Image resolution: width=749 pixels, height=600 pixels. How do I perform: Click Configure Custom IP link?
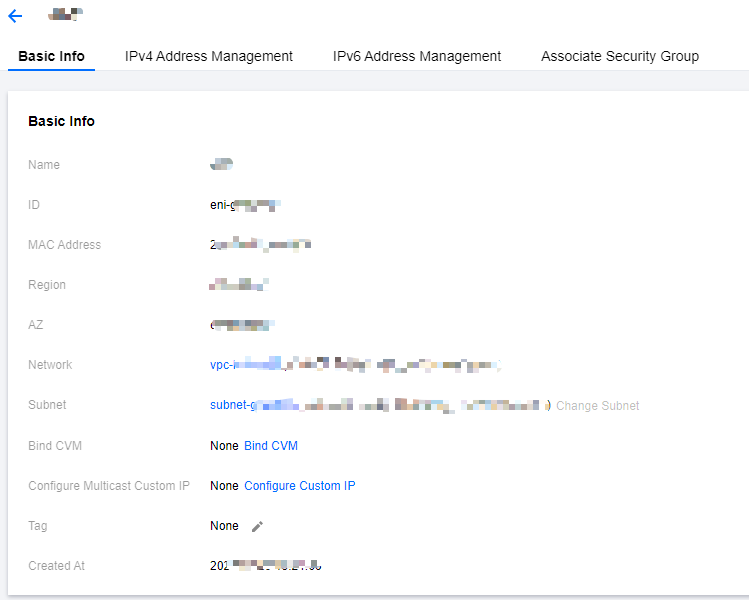click(300, 486)
